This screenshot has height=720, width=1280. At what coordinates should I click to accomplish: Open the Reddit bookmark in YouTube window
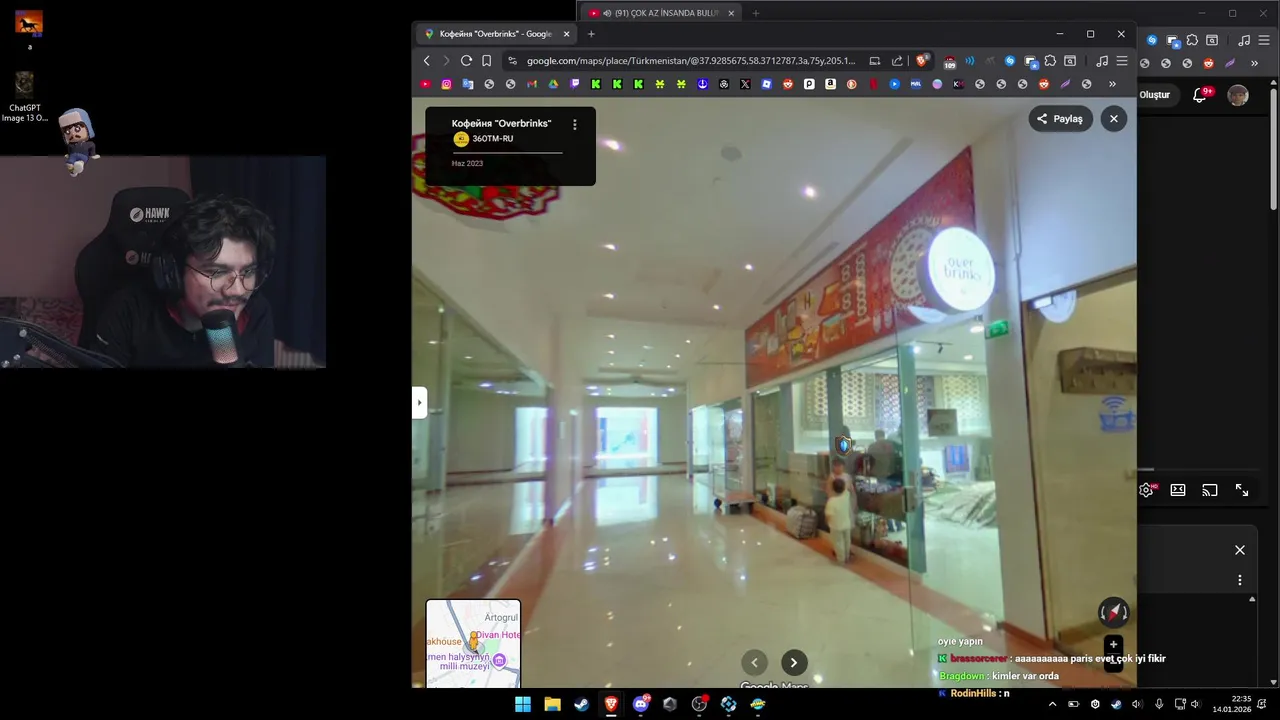[x=1208, y=63]
